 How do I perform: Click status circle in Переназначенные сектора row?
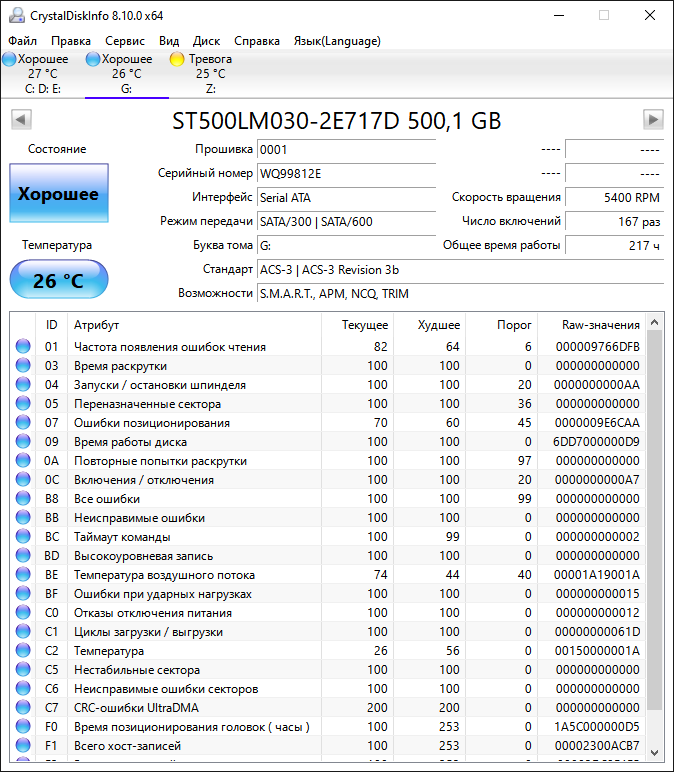[23, 404]
